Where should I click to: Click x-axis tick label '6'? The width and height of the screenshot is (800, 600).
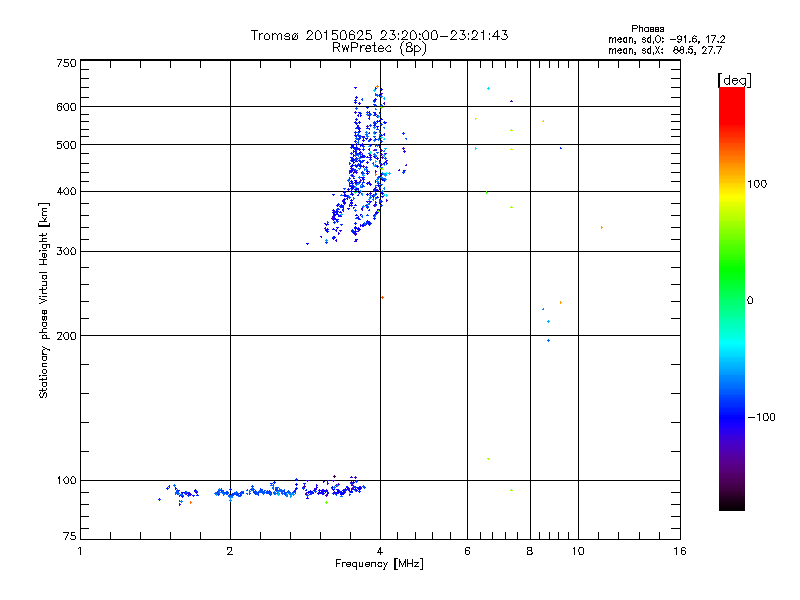coord(467,551)
